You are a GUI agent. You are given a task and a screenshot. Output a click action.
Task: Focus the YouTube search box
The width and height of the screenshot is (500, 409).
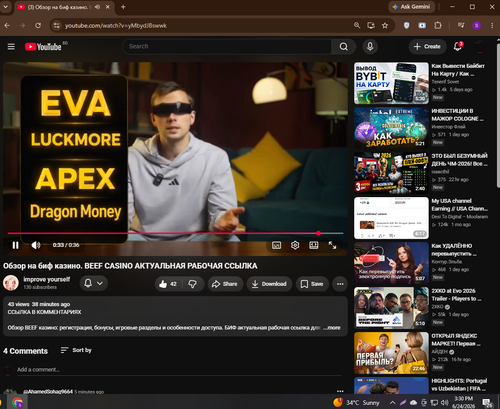(227, 47)
